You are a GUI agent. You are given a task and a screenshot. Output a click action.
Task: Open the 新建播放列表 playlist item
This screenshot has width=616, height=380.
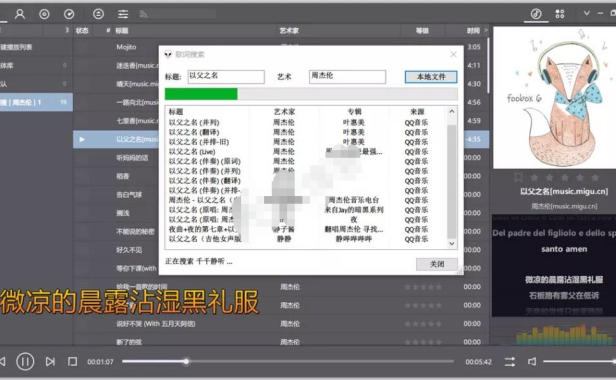click(x=36, y=47)
